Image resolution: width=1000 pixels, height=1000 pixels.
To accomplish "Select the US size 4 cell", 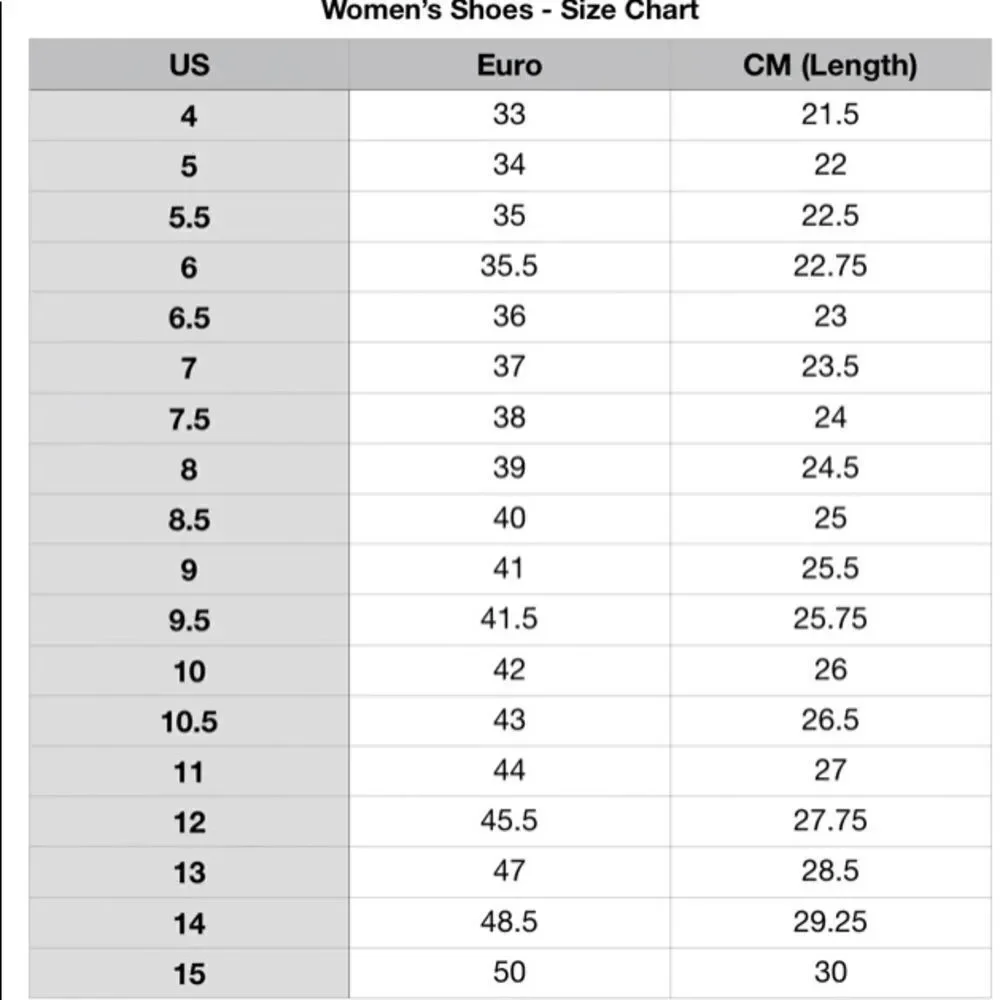I will click(189, 115).
